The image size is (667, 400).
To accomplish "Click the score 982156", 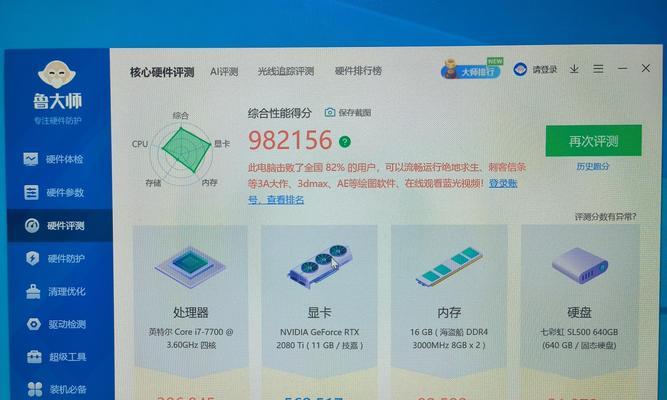I will pos(290,140).
